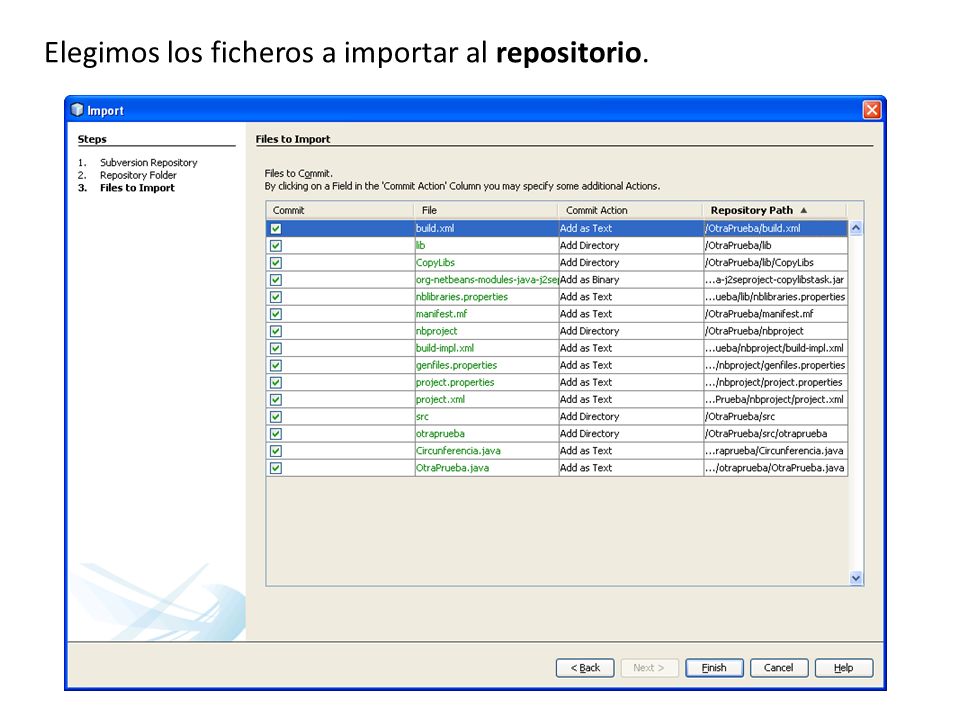Select the otraprueba file entry

(x=440, y=434)
